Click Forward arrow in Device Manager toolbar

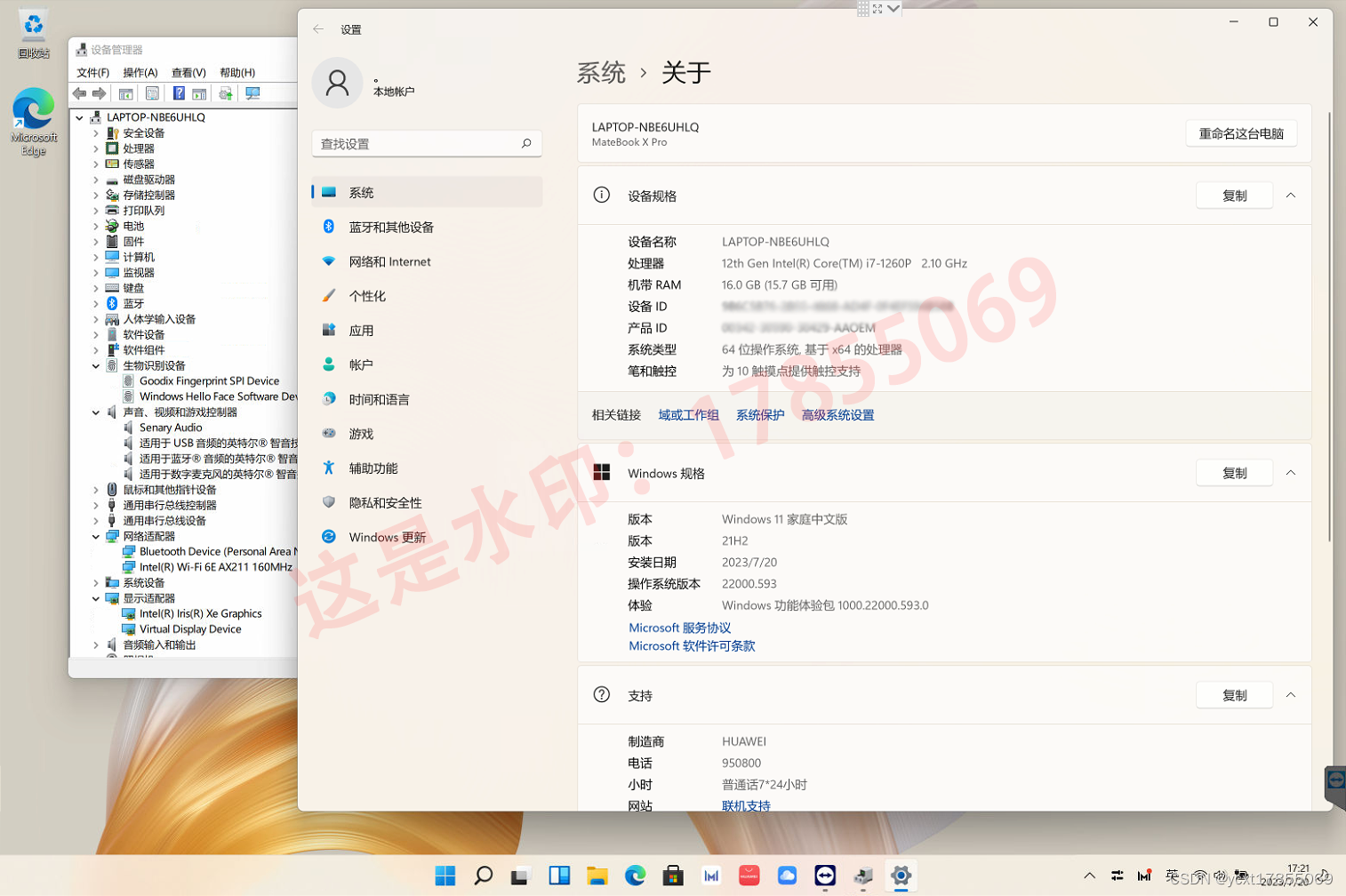click(x=100, y=93)
